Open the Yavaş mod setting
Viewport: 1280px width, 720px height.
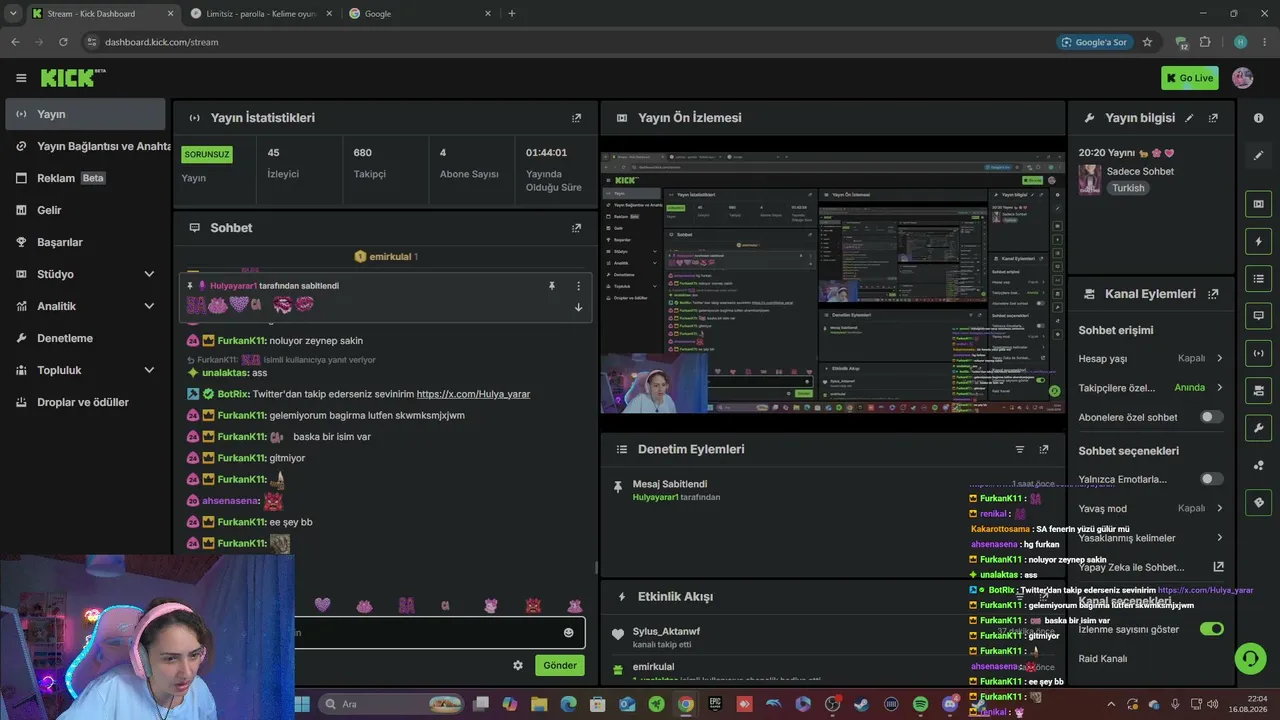point(1150,508)
